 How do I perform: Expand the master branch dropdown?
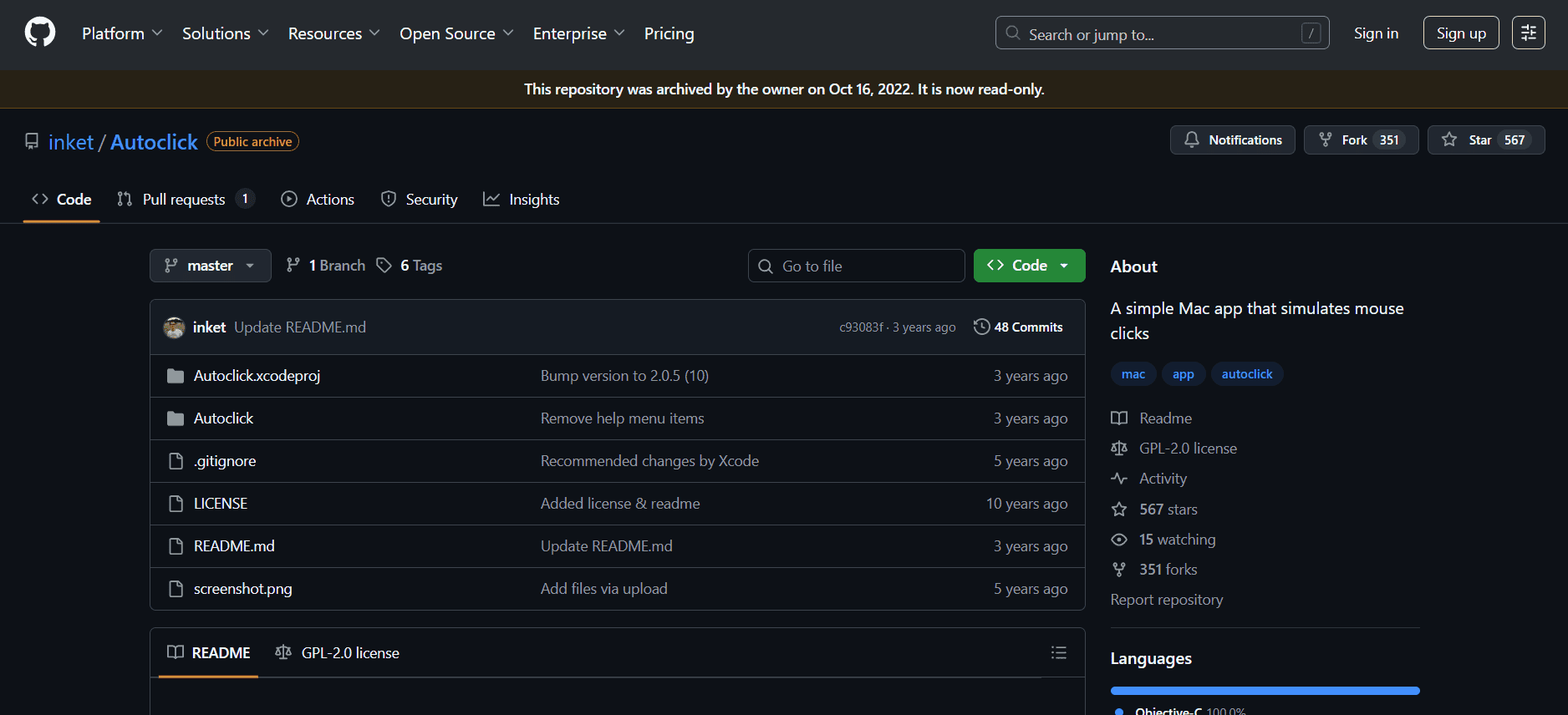210,266
